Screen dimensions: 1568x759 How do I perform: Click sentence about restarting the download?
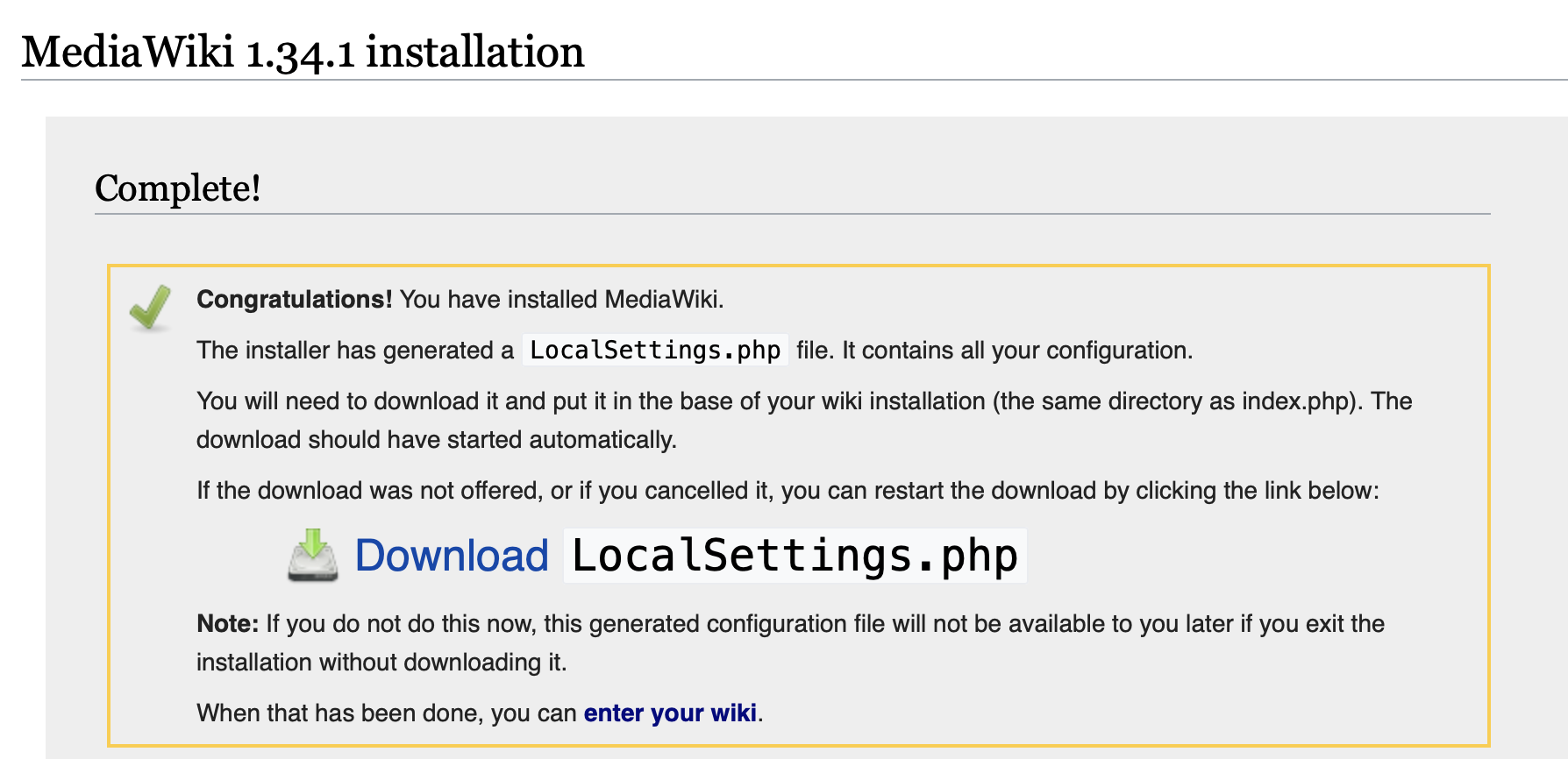[x=787, y=490]
